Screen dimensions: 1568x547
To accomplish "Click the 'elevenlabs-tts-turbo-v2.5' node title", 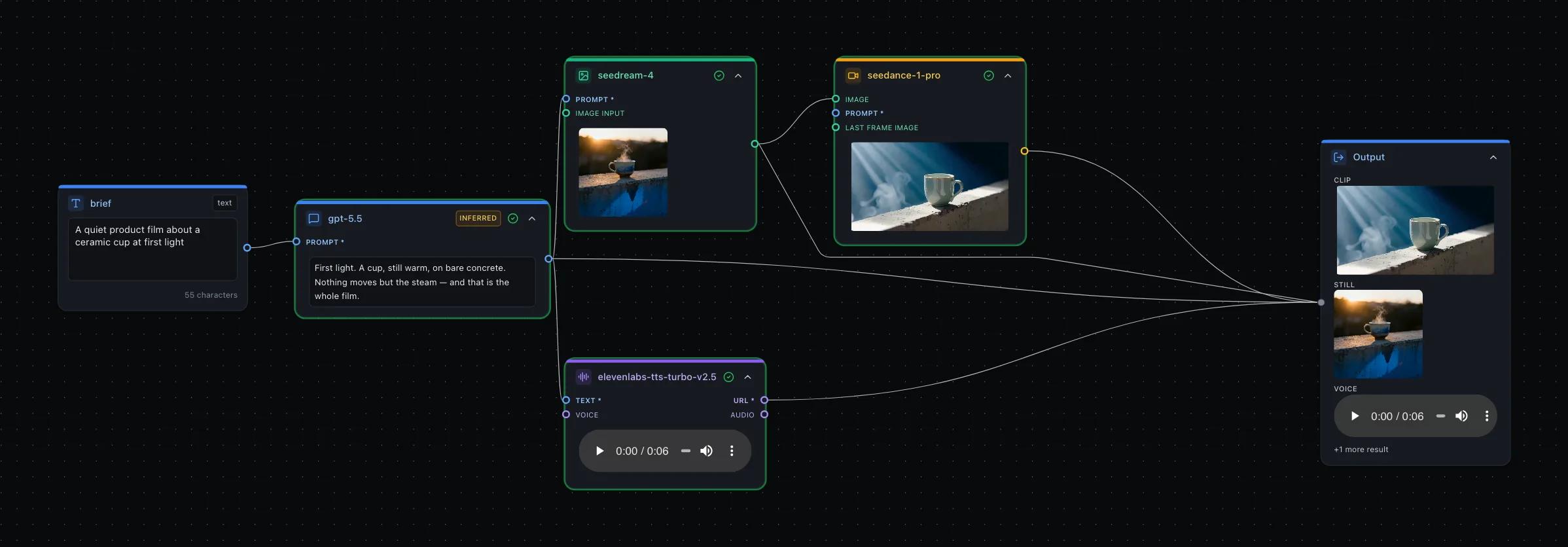I will pos(656,377).
